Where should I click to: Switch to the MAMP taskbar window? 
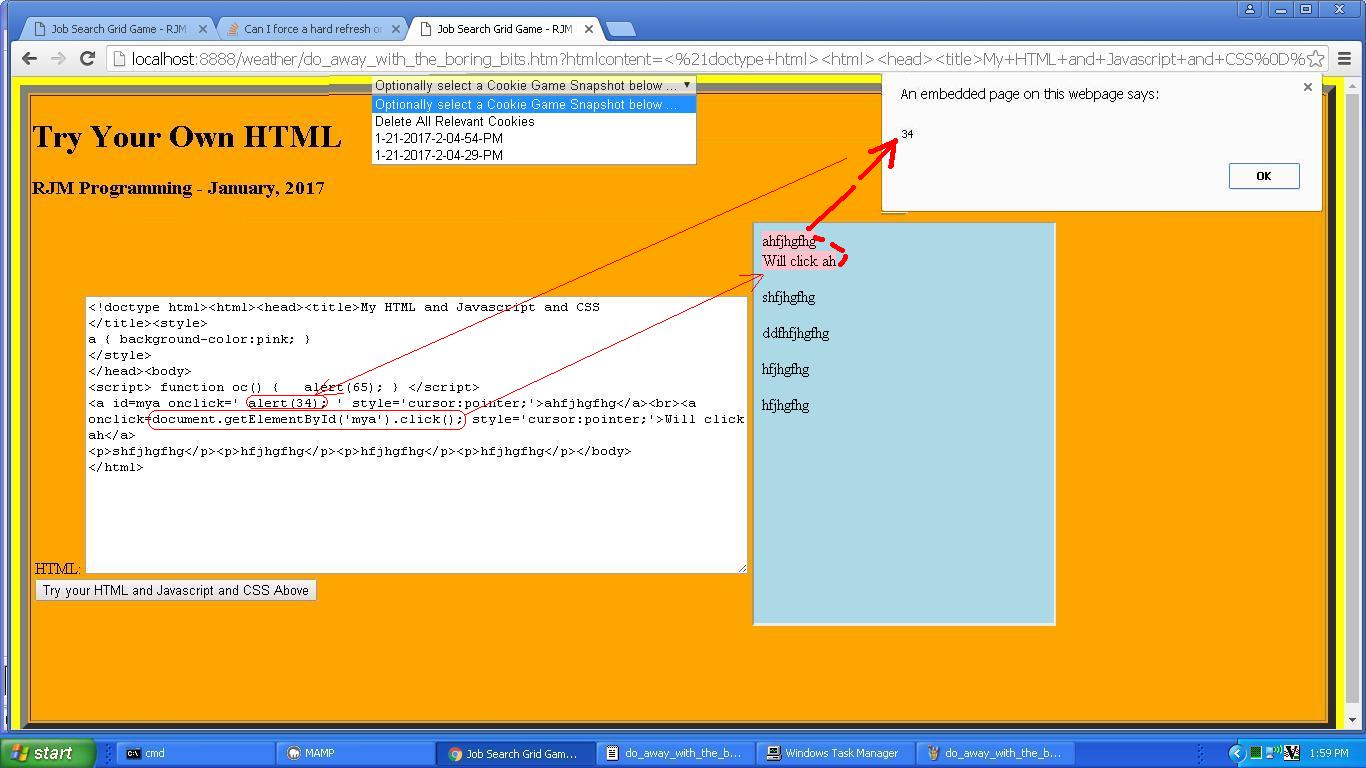tap(353, 753)
